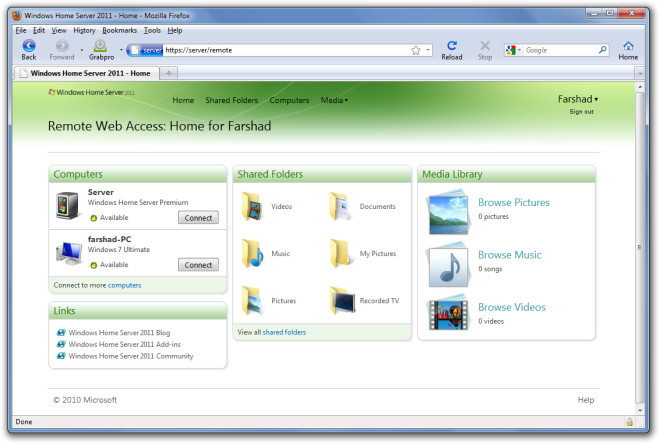Image resolution: width=660 pixels, height=444 pixels.
Task: Open the My Pictures folder icon
Action: click(340, 253)
